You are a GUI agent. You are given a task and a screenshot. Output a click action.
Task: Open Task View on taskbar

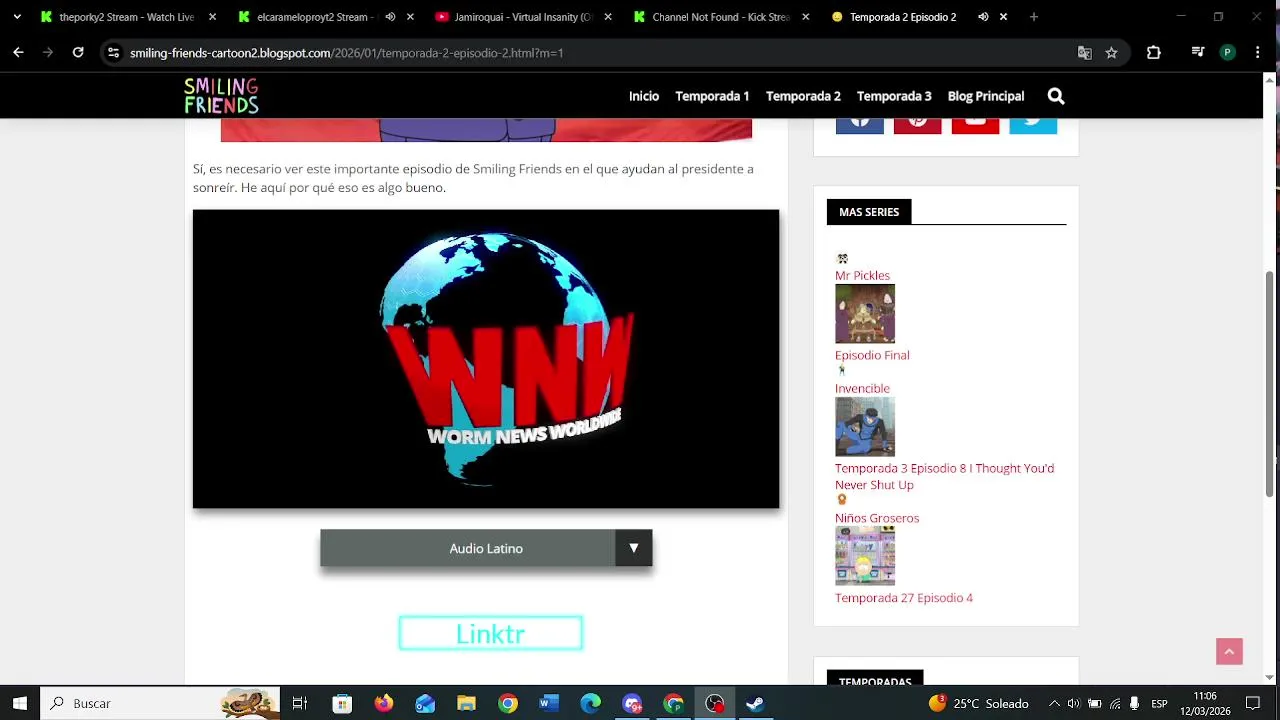point(299,703)
